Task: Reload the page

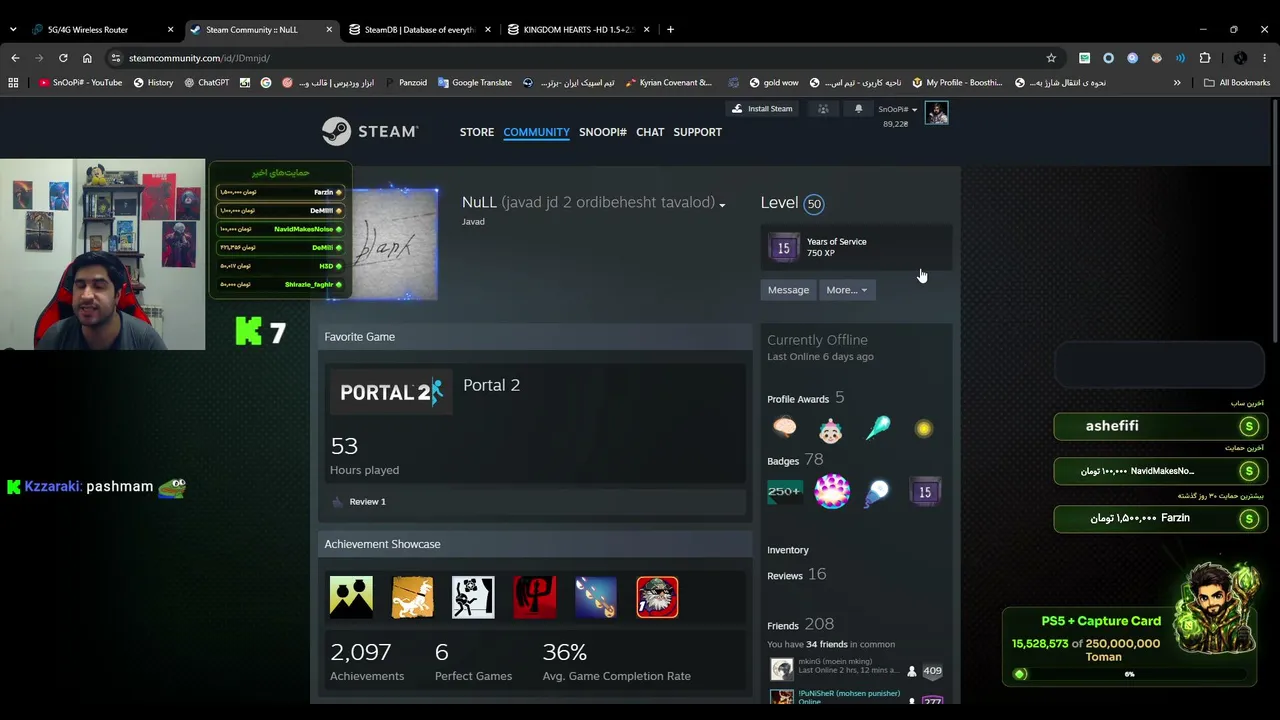Action: [63, 58]
